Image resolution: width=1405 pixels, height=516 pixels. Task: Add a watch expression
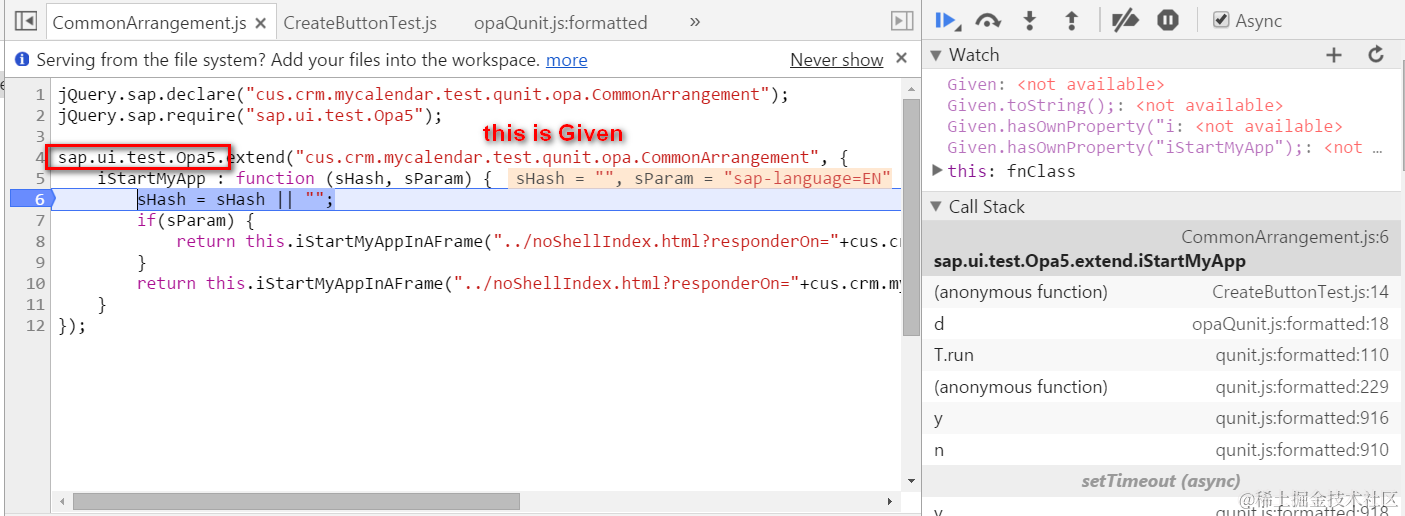point(1333,55)
